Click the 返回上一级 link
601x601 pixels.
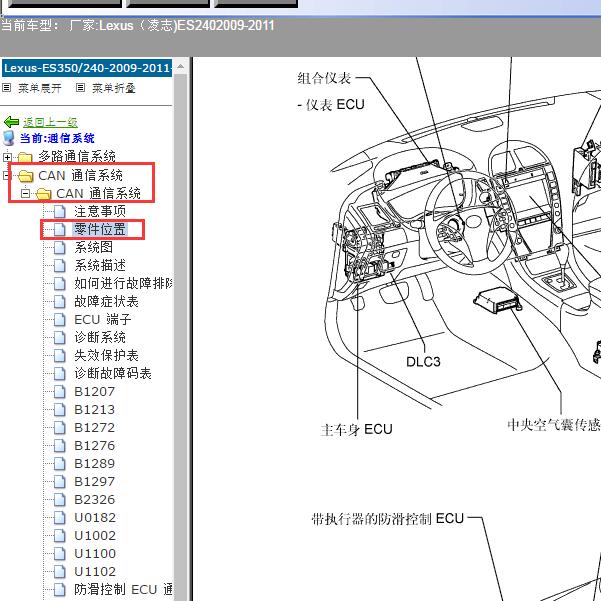pyautogui.click(x=50, y=122)
